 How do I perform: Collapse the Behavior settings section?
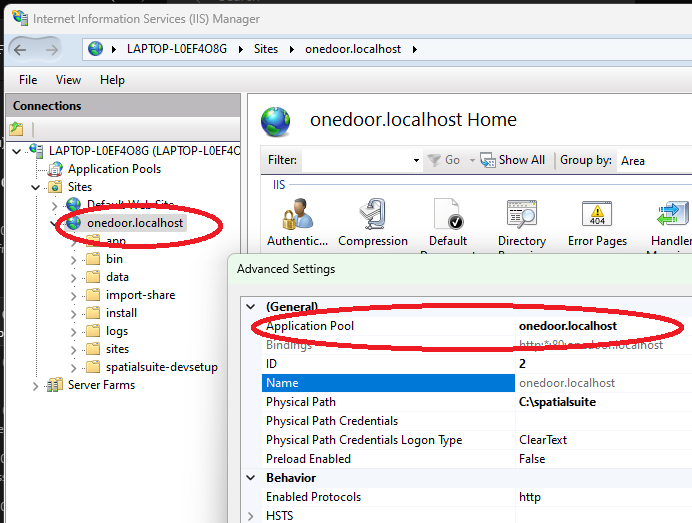click(251, 478)
